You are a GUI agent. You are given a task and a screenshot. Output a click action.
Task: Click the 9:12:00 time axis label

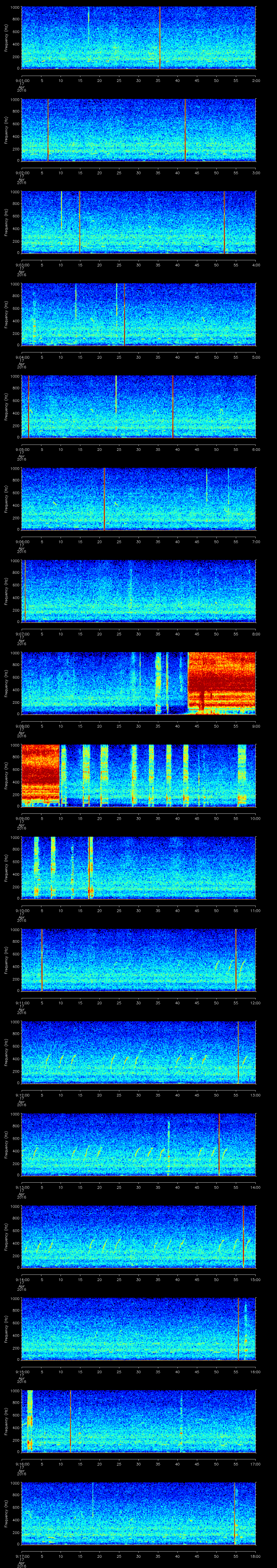point(22,1095)
